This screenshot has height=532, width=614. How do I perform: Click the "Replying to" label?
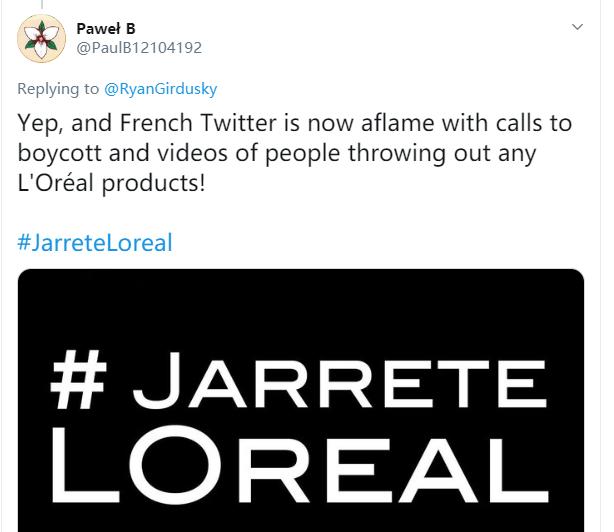click(x=59, y=90)
